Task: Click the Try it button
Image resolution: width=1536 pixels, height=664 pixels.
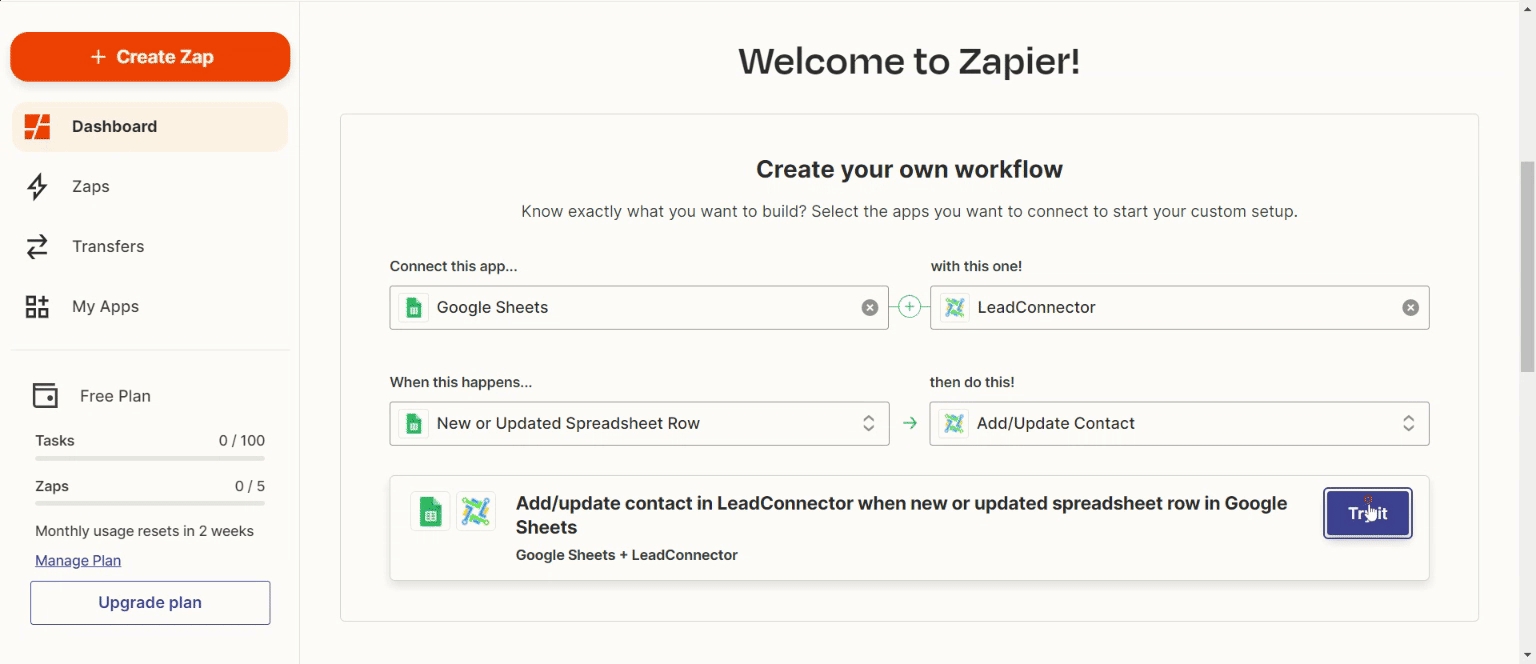Action: pos(1368,513)
